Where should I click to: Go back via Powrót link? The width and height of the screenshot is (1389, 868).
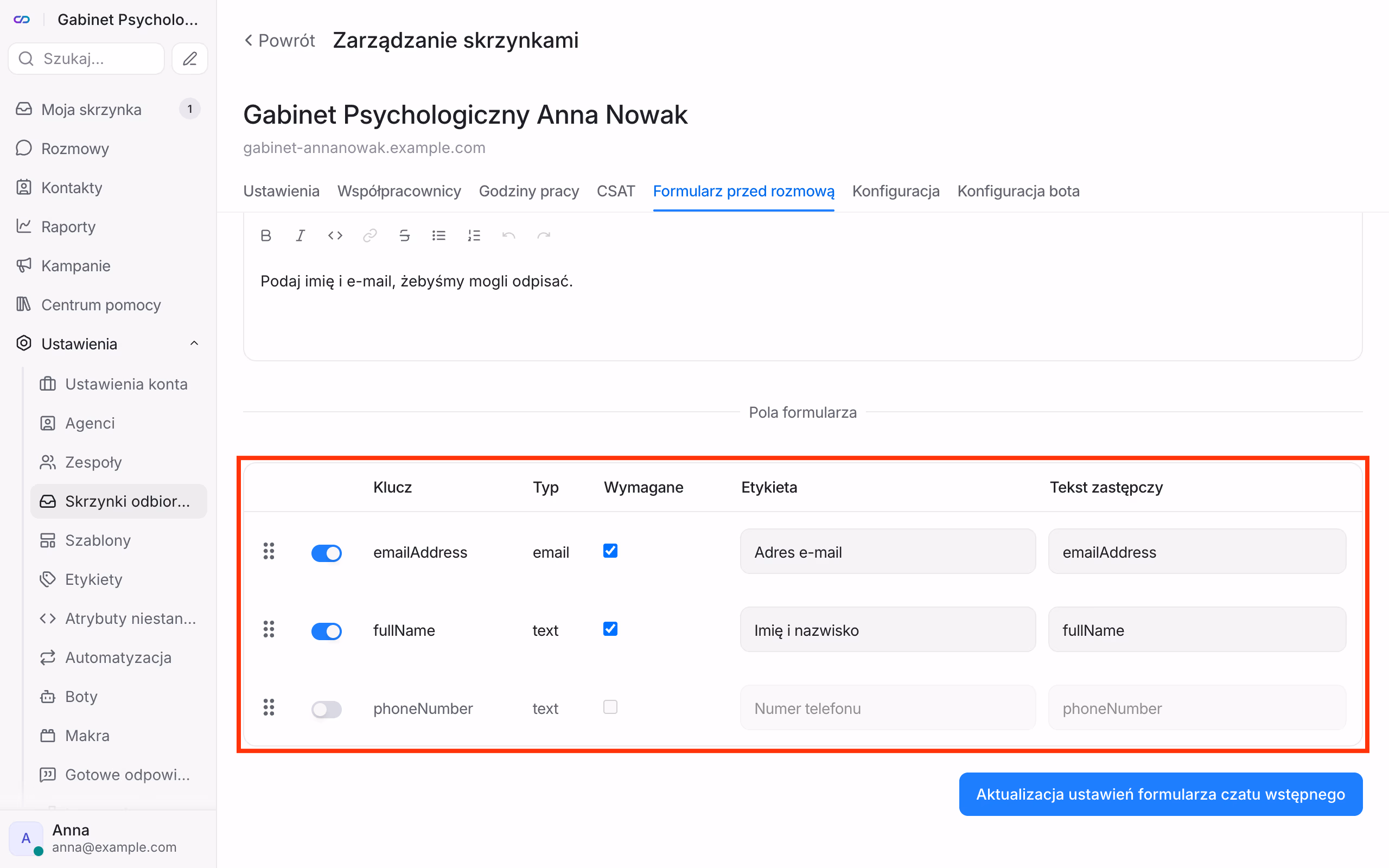click(279, 40)
